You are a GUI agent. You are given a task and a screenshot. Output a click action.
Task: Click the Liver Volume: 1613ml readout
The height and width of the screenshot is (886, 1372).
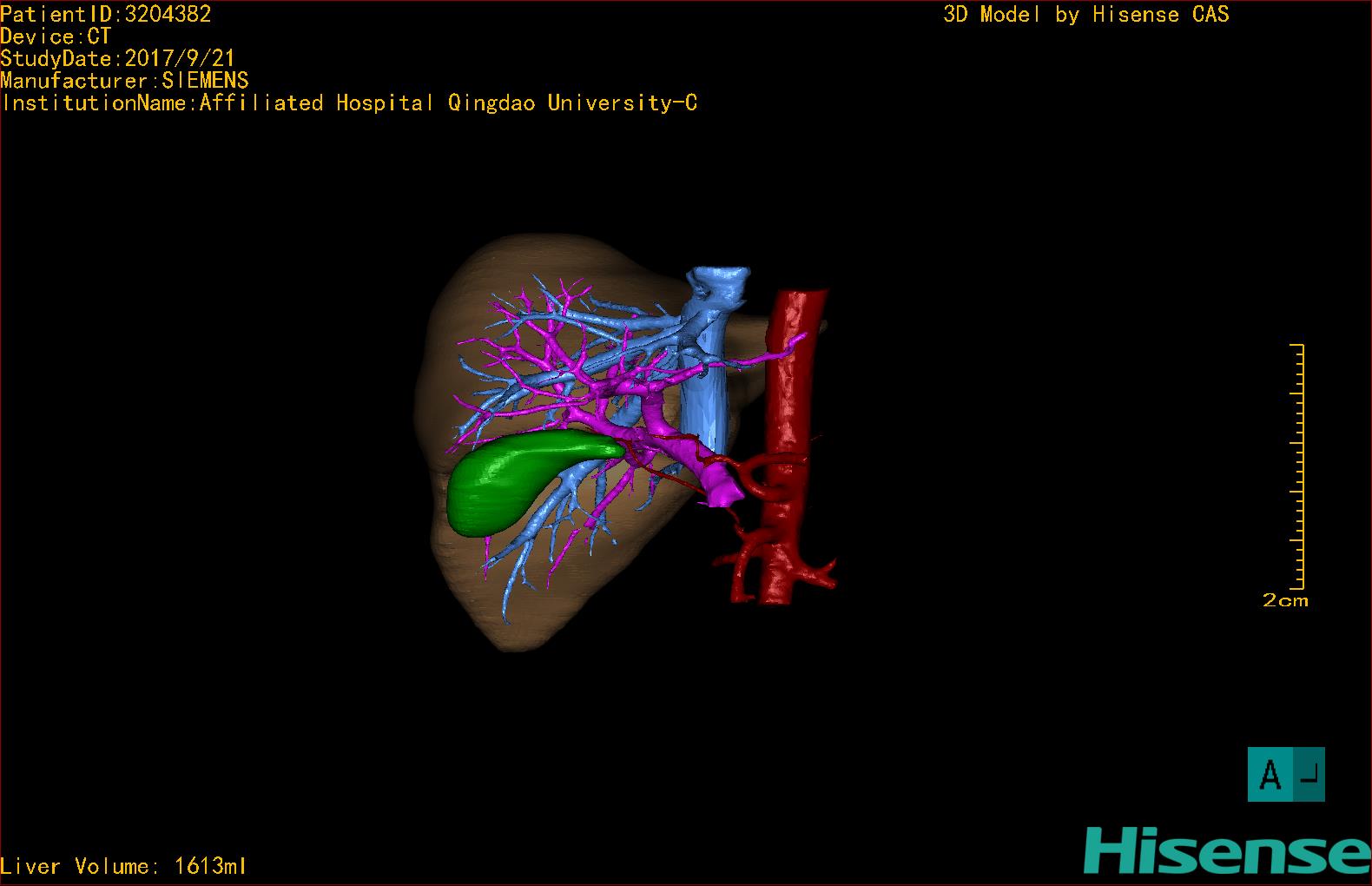[123, 866]
